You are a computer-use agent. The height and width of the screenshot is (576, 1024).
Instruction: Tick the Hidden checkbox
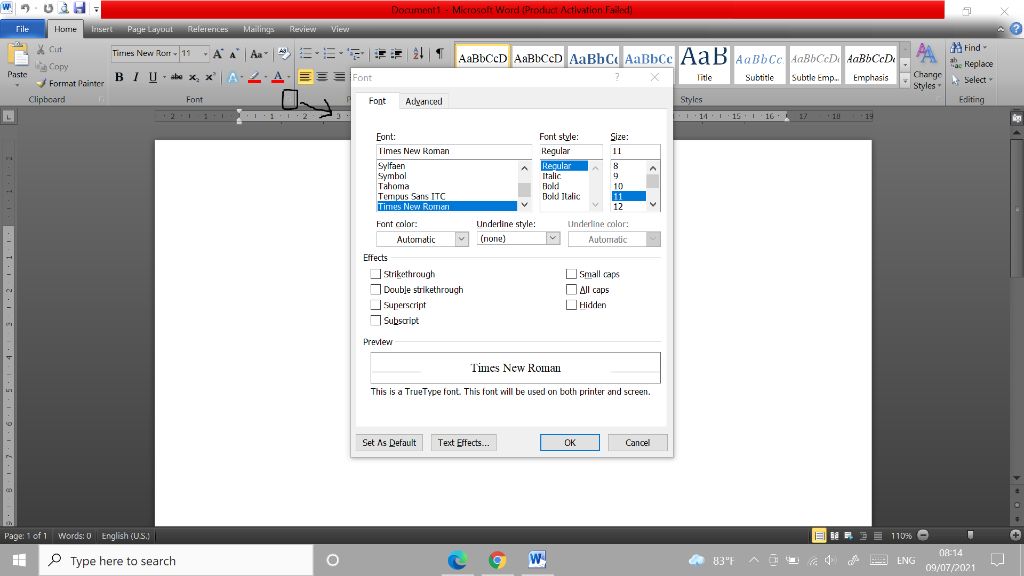571,305
